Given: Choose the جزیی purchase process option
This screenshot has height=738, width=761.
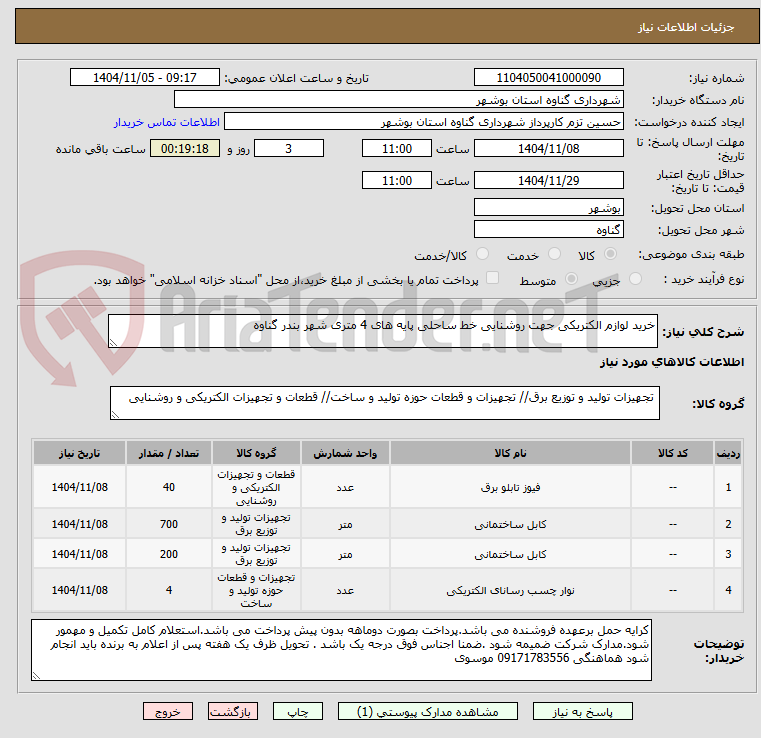Looking at the screenshot, I should 635,279.
